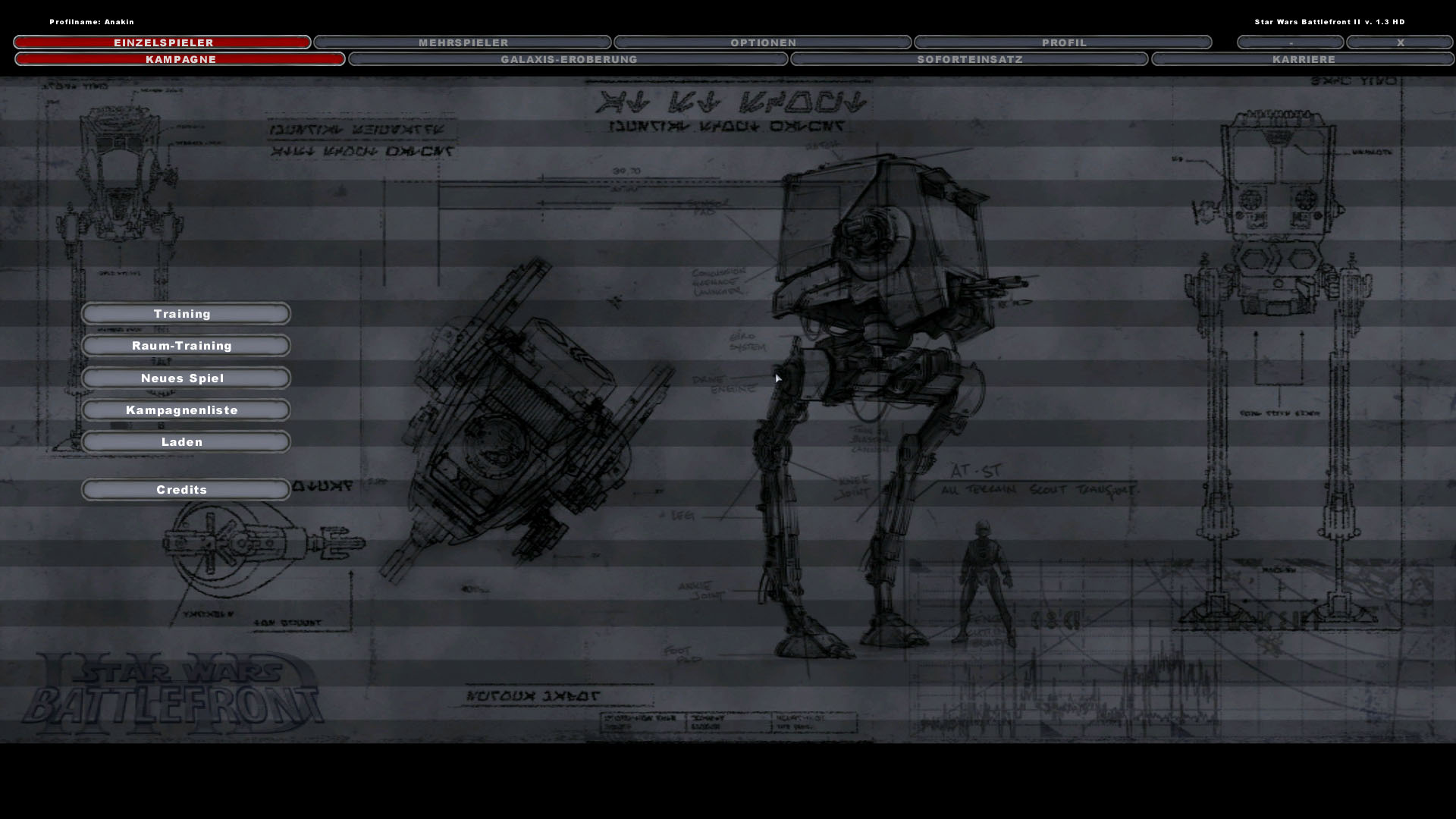Switch to the Mehrspieler tab
Screen dimensions: 1456x819
pyautogui.click(x=463, y=42)
